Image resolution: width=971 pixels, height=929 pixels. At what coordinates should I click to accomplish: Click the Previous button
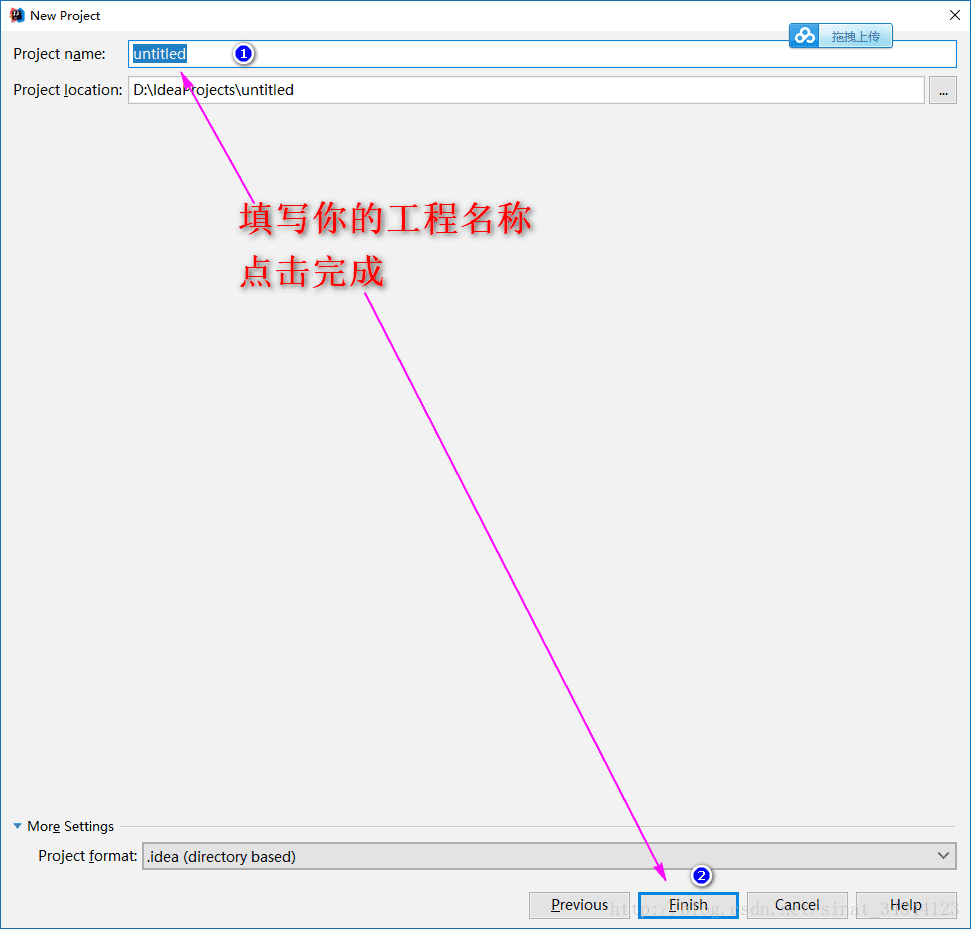579,904
